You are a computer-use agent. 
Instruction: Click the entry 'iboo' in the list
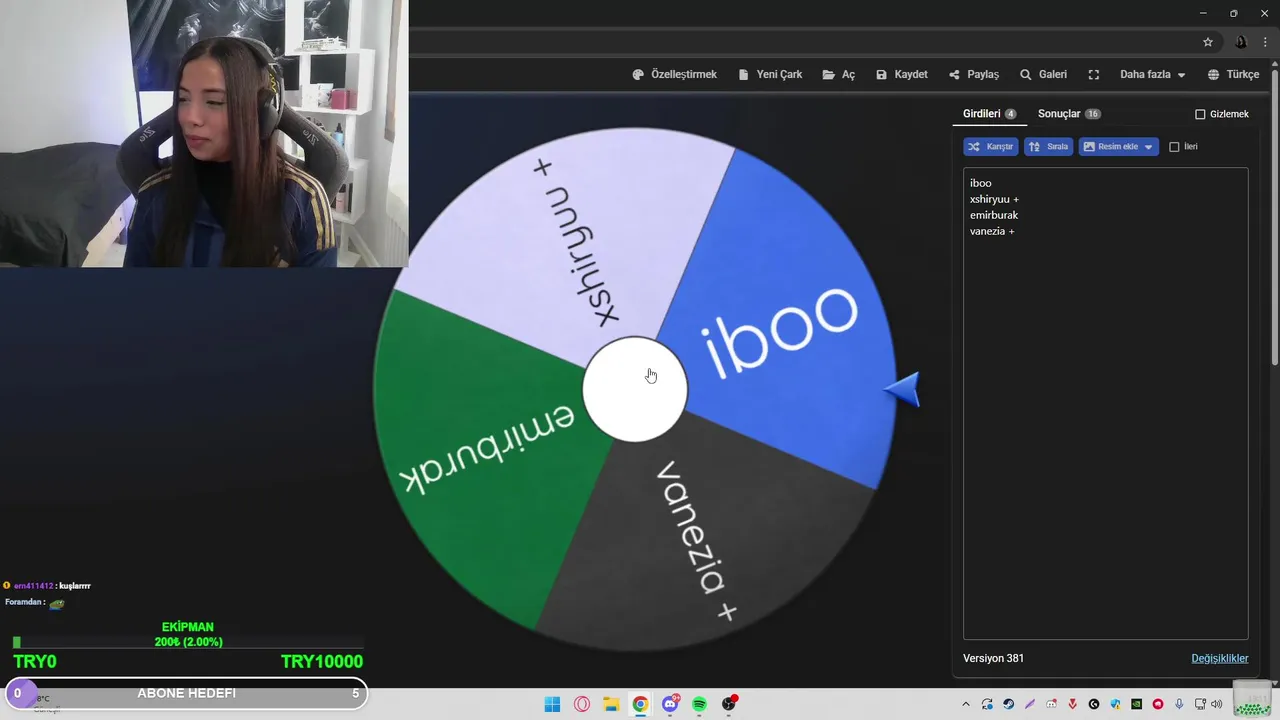point(981,183)
